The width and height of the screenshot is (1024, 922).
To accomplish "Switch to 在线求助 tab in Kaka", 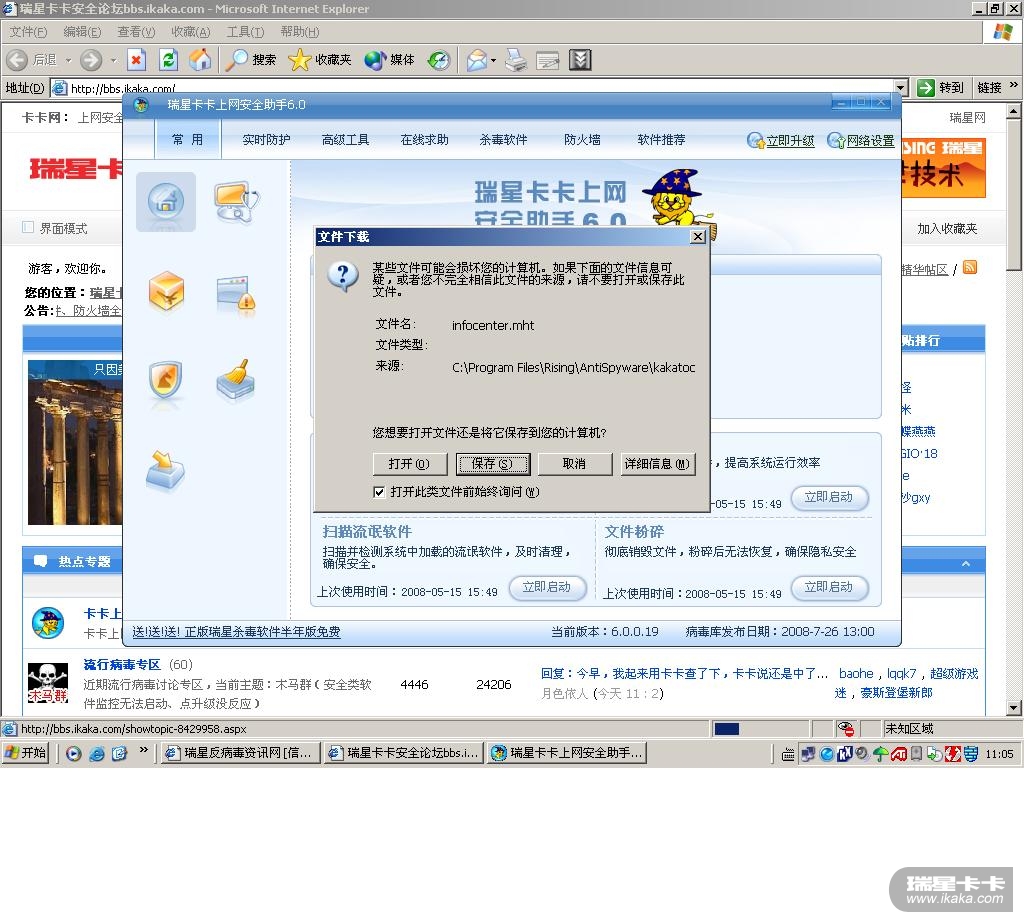I will coord(424,140).
